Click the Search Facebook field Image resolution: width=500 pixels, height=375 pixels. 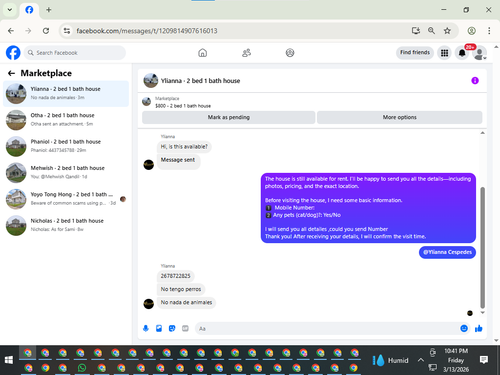(x=75, y=53)
